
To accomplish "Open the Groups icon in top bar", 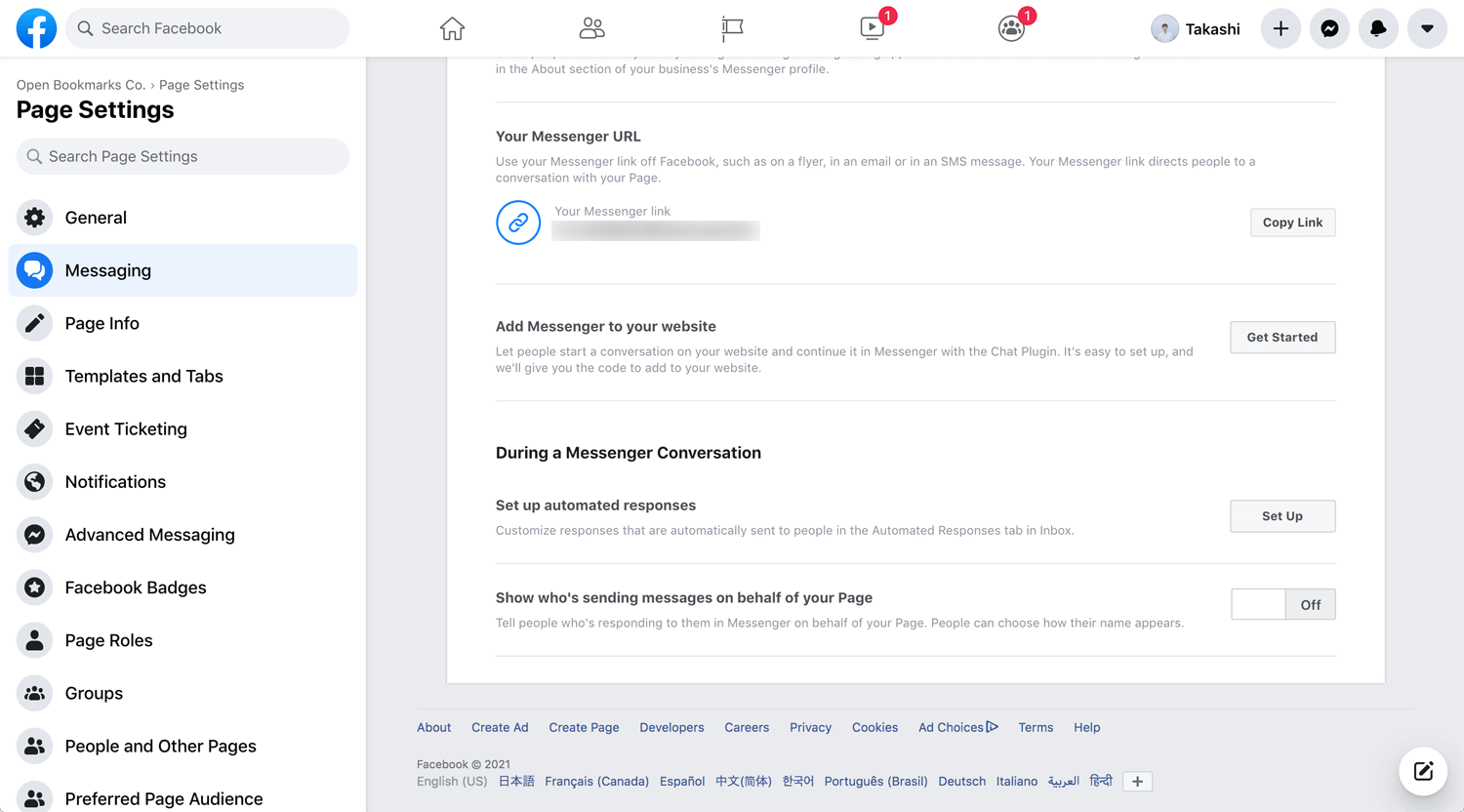I will pyautogui.click(x=1011, y=28).
